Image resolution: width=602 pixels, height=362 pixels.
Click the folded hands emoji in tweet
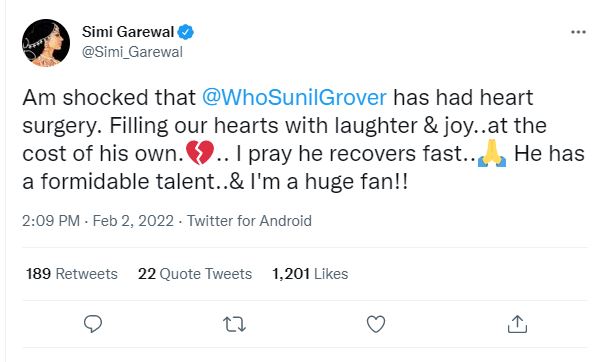[x=492, y=153]
